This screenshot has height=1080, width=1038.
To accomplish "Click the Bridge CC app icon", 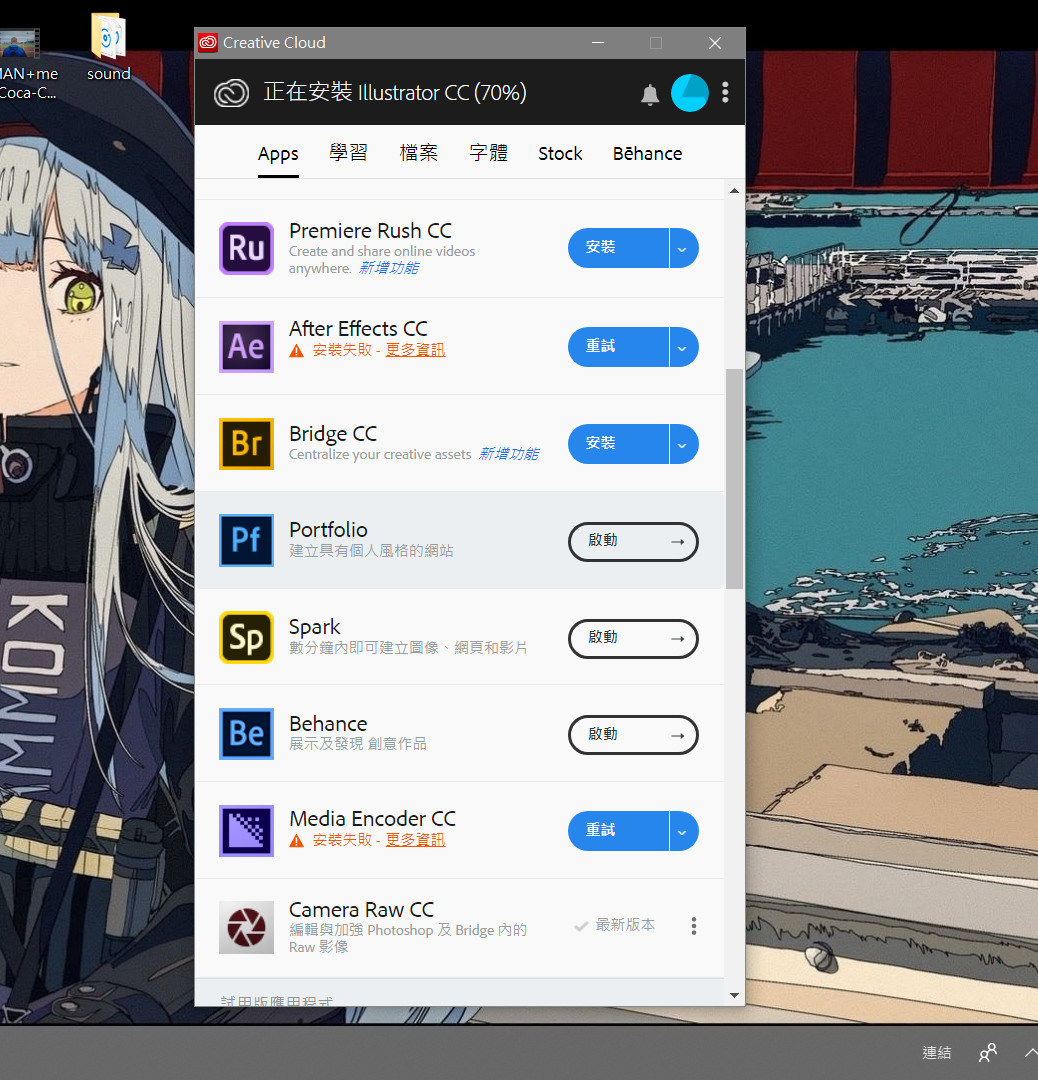I will tap(246, 443).
